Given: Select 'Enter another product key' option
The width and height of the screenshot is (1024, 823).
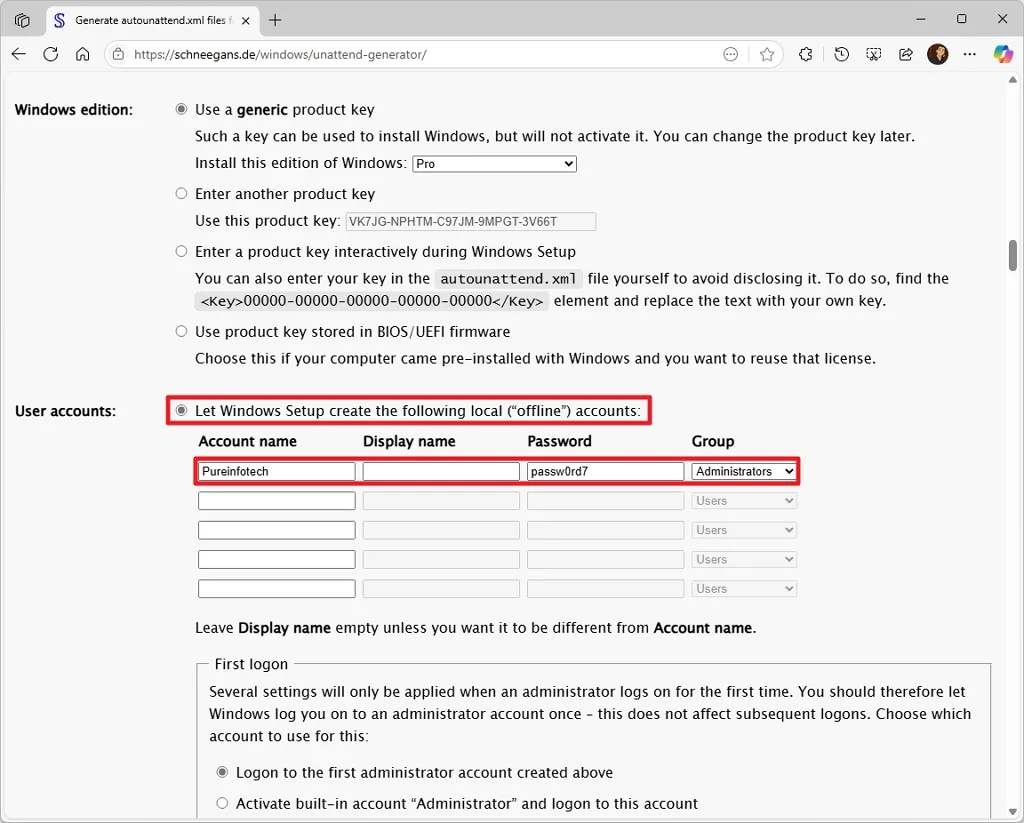Looking at the screenshot, I should click(x=181, y=193).
